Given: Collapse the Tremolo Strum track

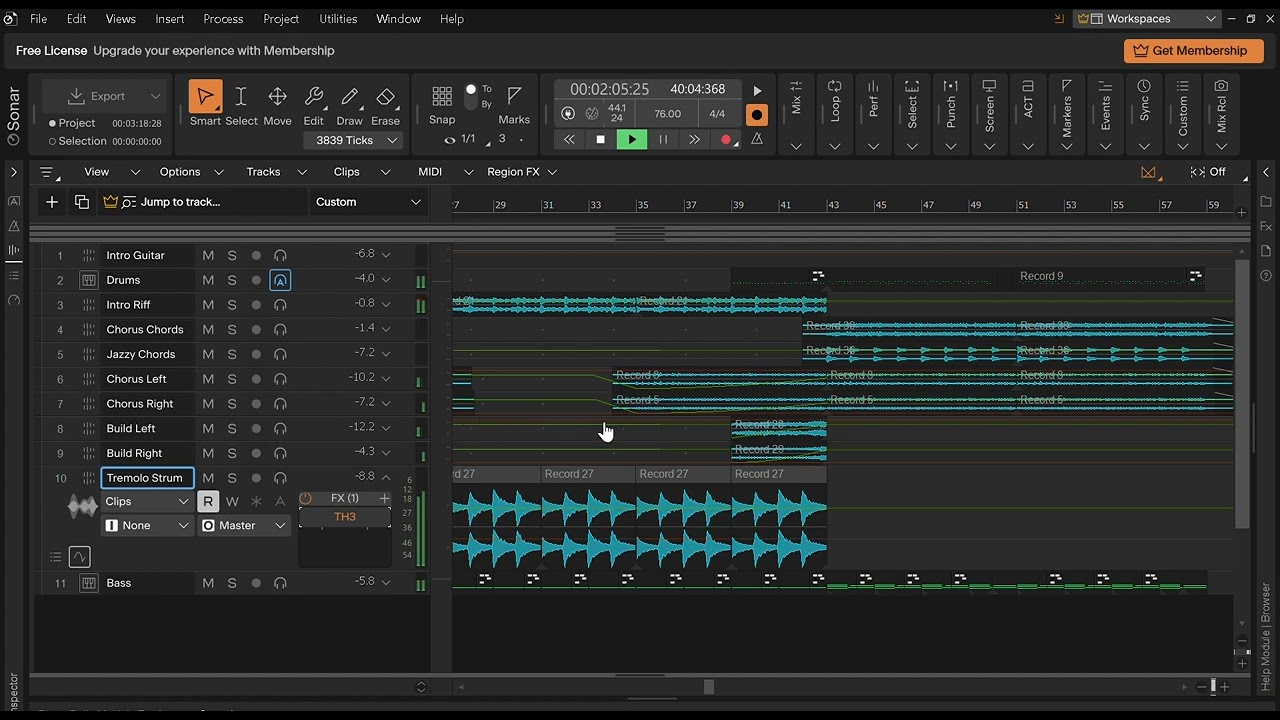Looking at the screenshot, I should tap(386, 478).
